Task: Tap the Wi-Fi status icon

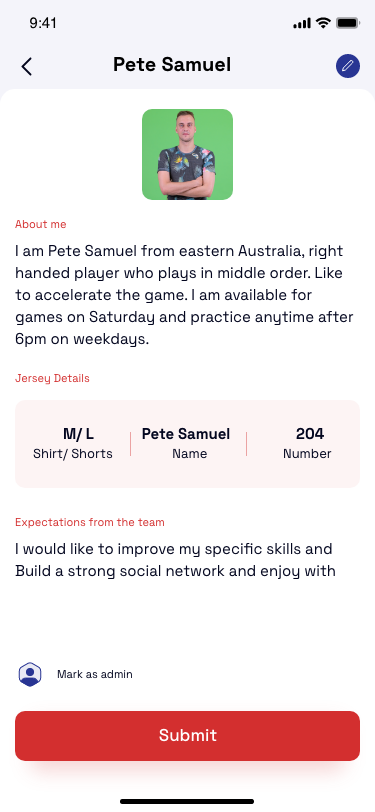Action: (x=323, y=23)
